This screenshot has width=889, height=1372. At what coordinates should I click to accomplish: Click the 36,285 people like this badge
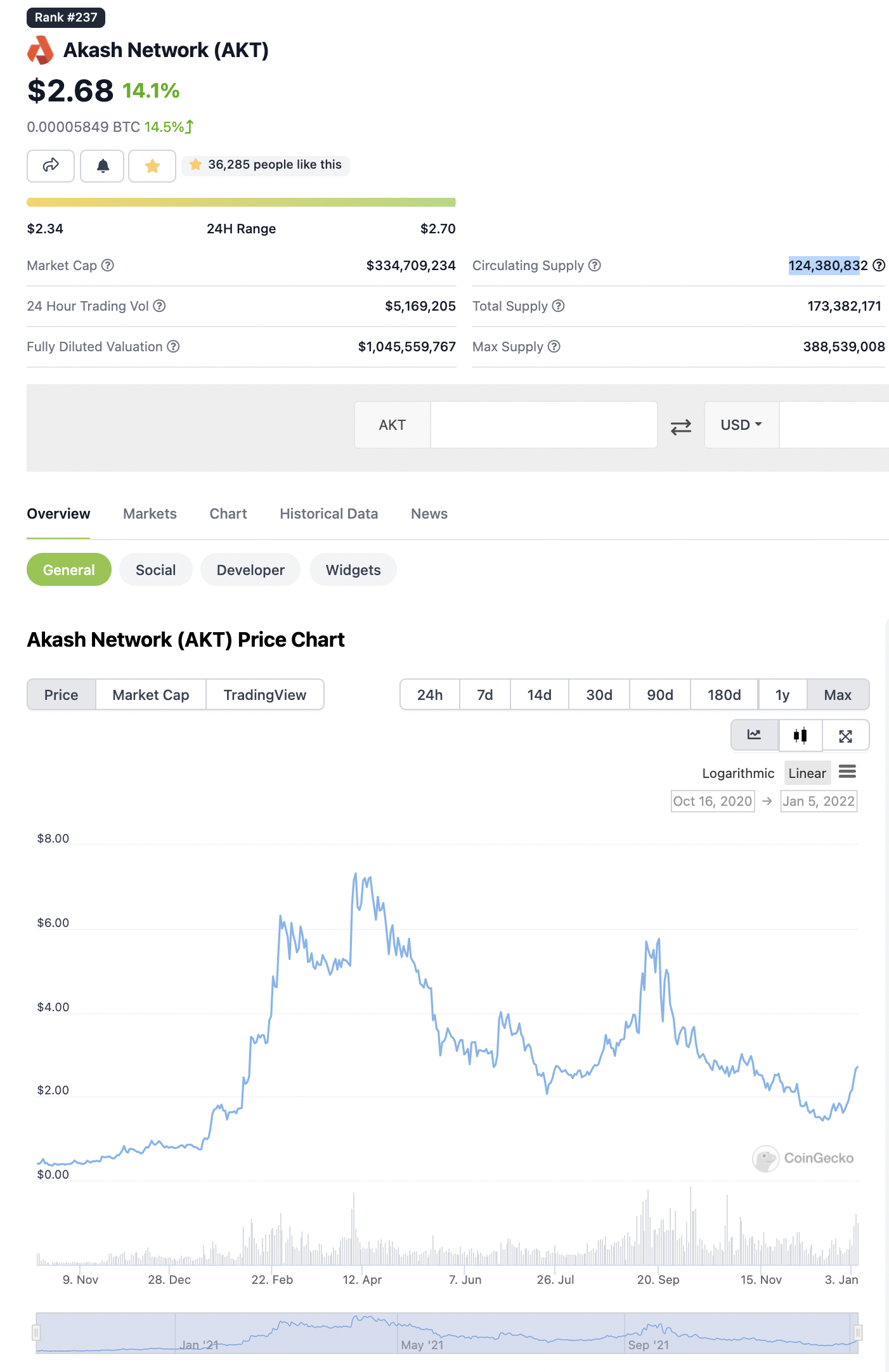pos(266,165)
